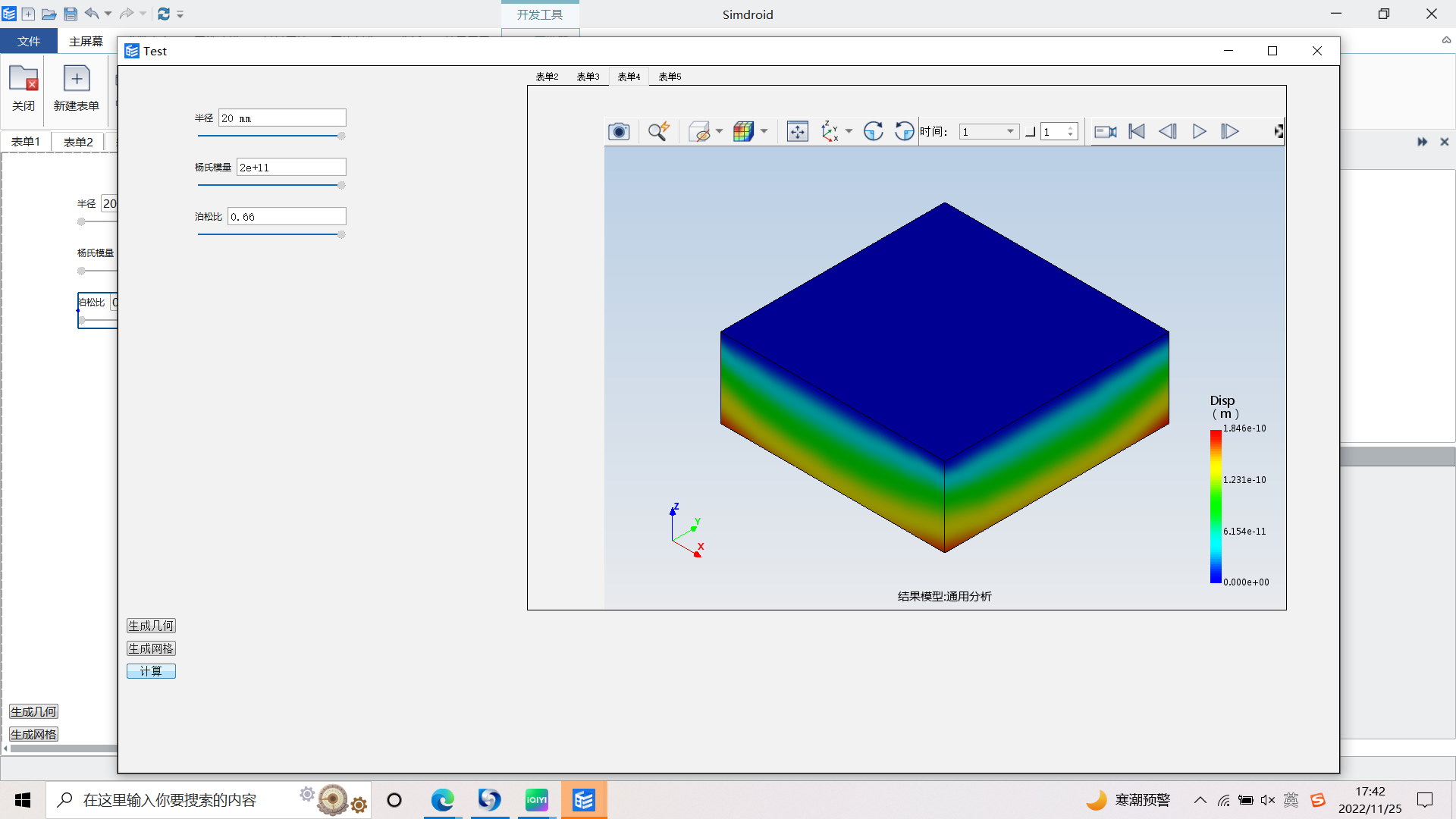Image resolution: width=1456 pixels, height=819 pixels.
Task: Expand the overflow arrow at toolbar end
Action: (x=1279, y=132)
